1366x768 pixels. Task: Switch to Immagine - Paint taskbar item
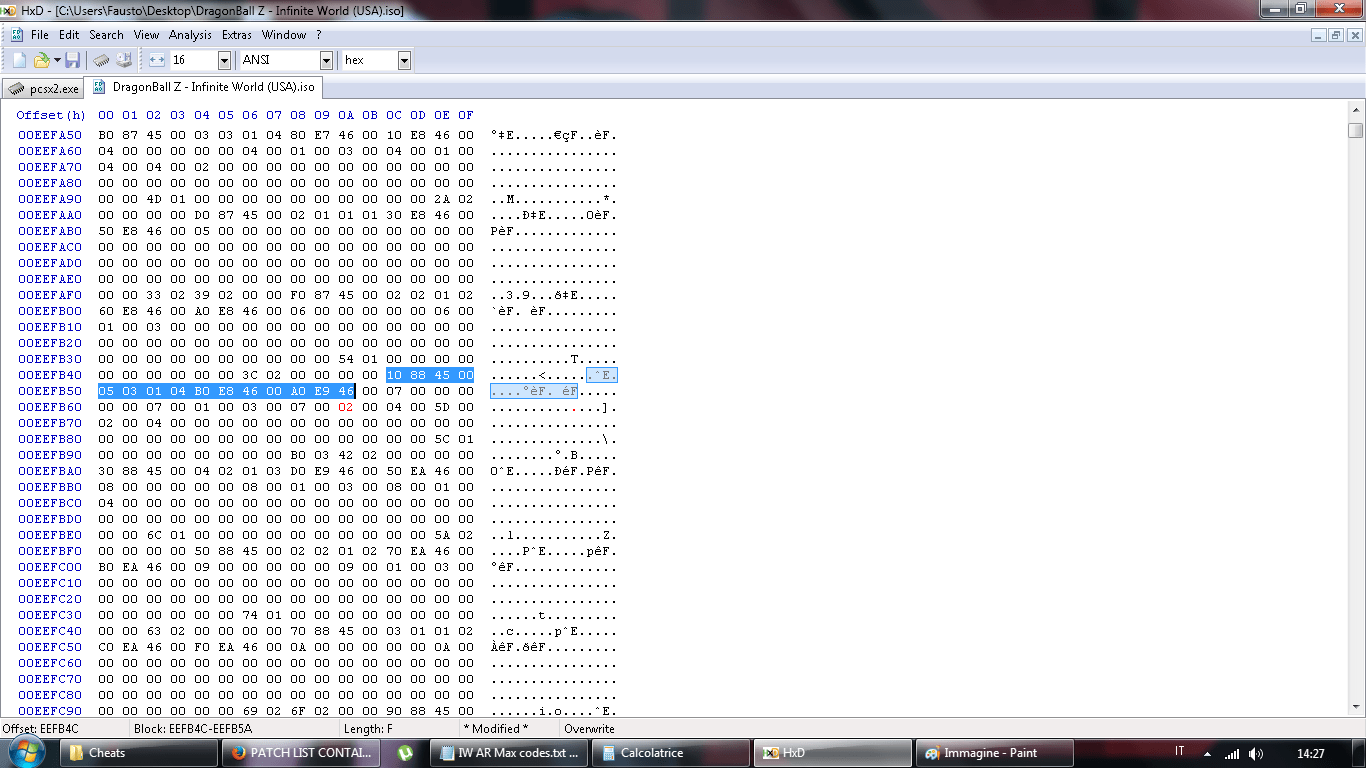pos(994,753)
